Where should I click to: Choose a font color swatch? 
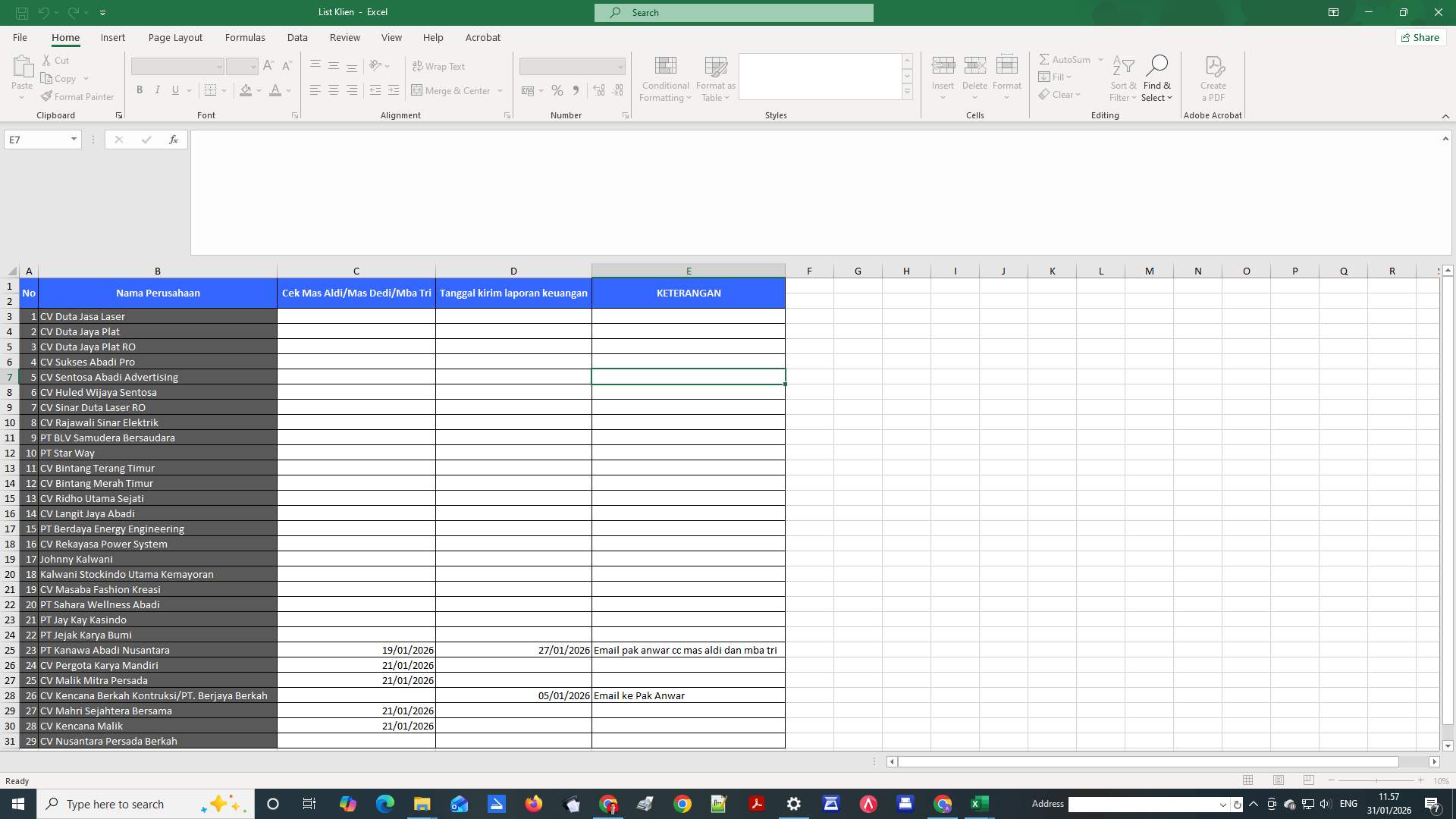(276, 89)
